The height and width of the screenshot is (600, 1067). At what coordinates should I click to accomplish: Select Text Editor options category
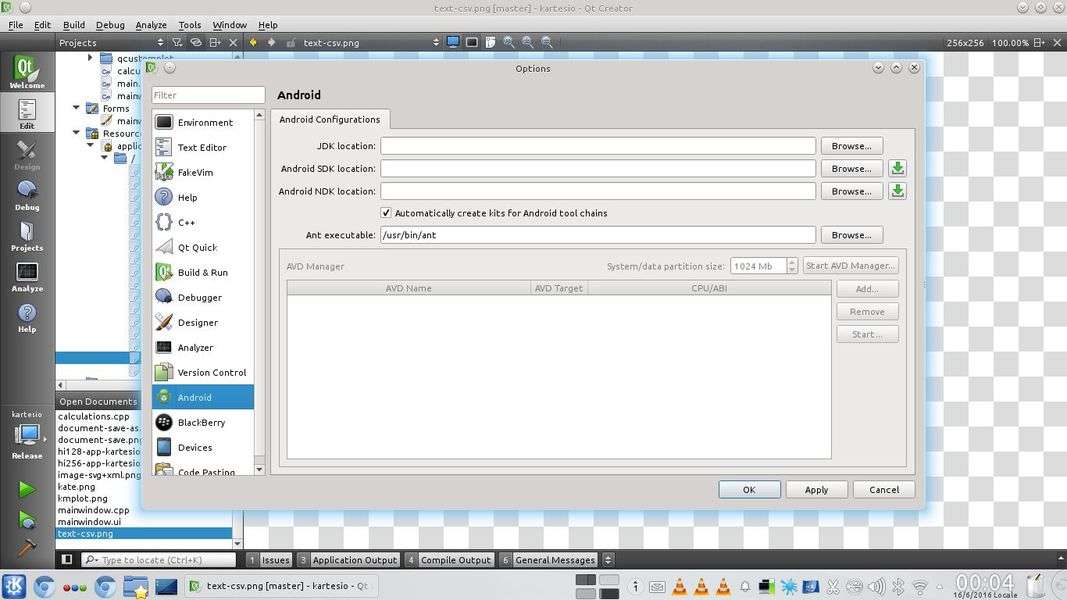pos(203,147)
